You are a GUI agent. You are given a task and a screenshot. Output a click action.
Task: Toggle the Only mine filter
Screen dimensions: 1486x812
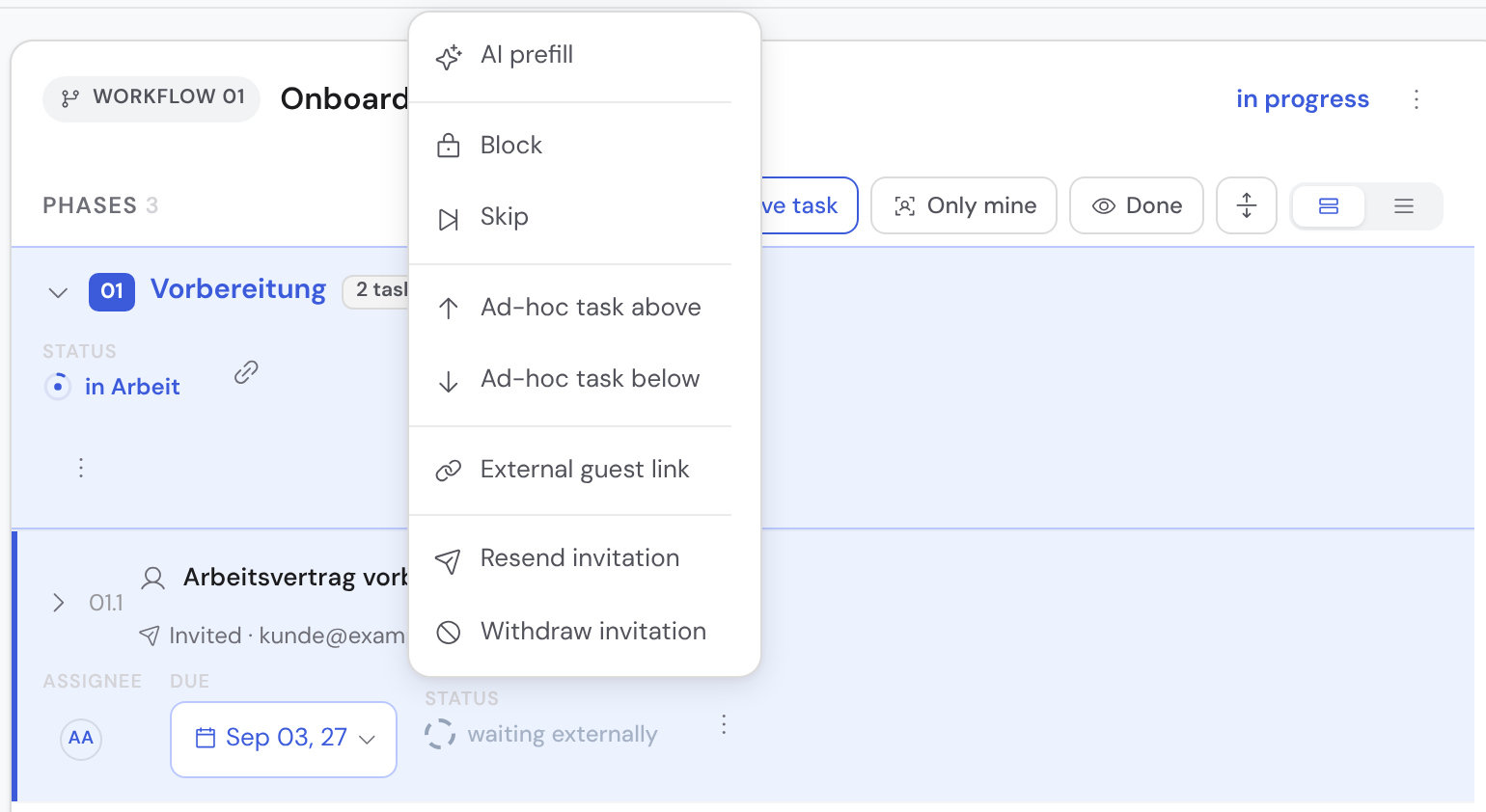pyautogui.click(x=964, y=205)
